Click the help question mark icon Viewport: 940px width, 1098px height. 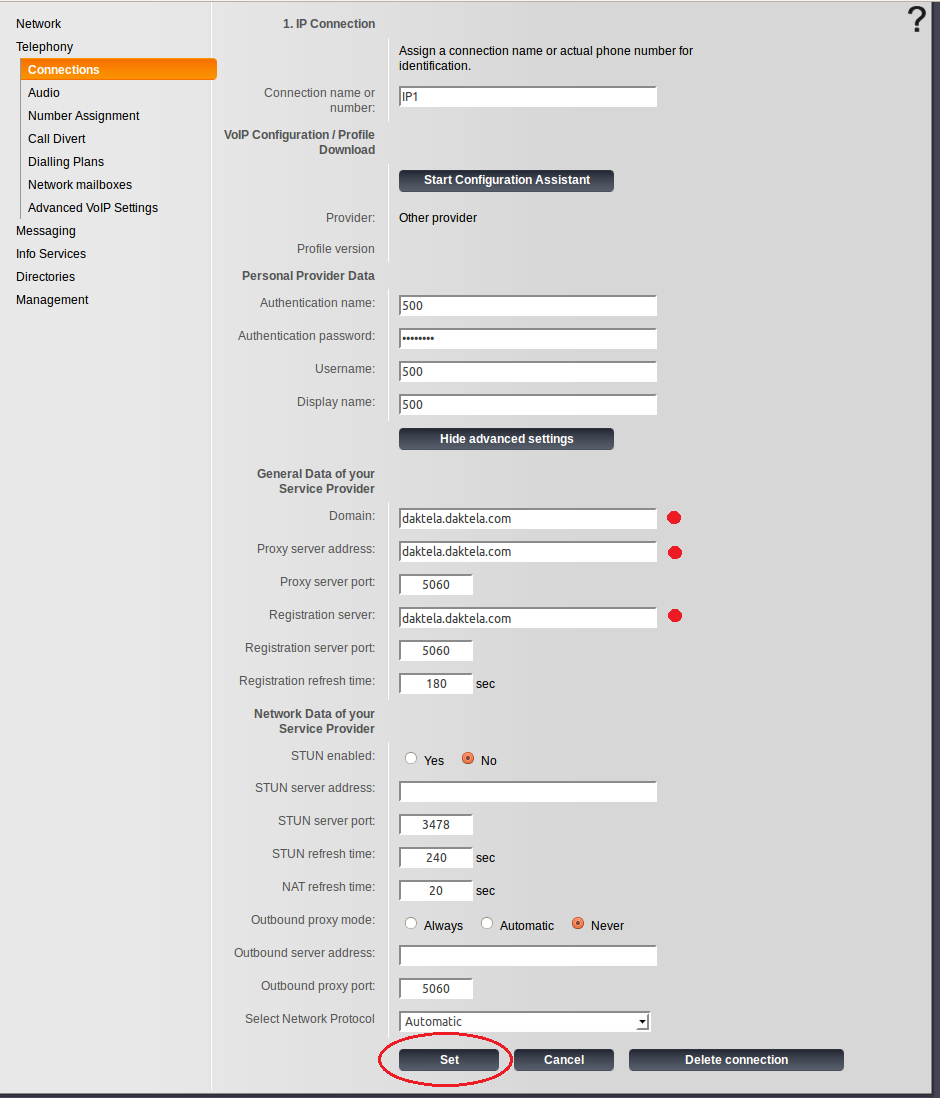point(916,20)
